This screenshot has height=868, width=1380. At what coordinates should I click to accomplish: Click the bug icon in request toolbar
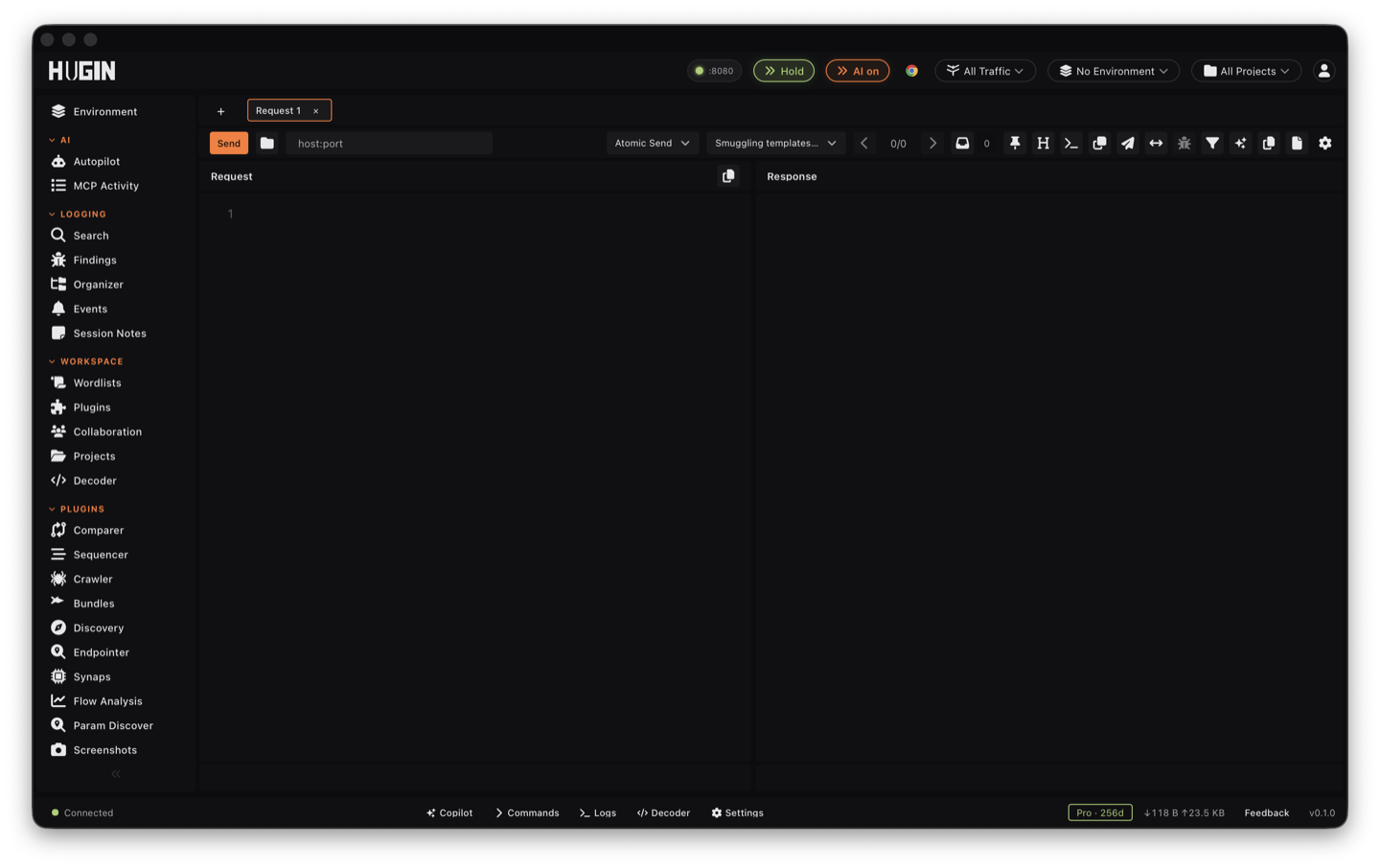1184,143
